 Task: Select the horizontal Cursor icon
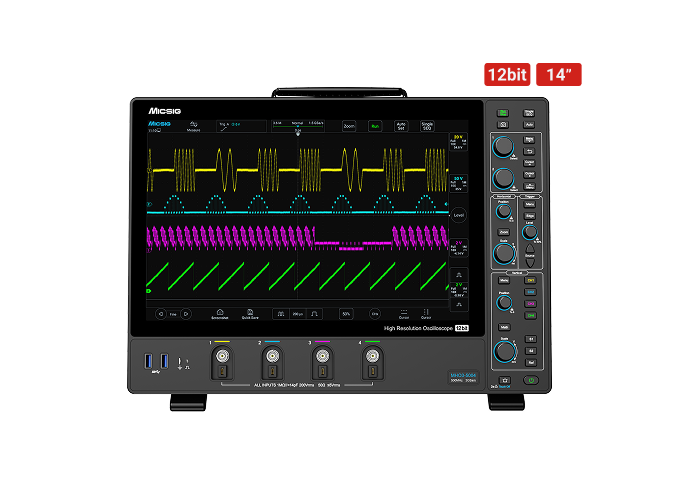(x=404, y=314)
